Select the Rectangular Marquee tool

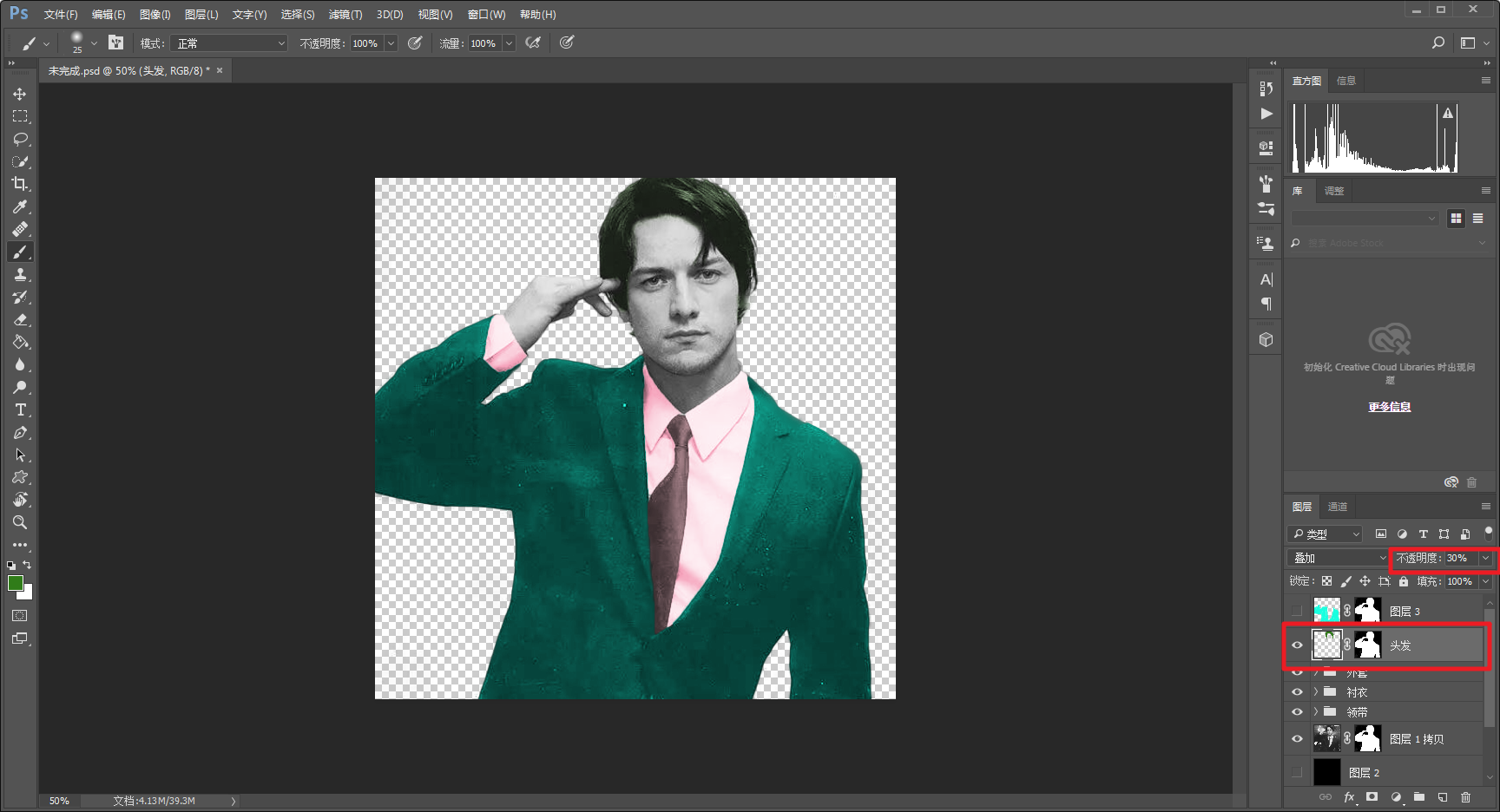click(x=20, y=116)
